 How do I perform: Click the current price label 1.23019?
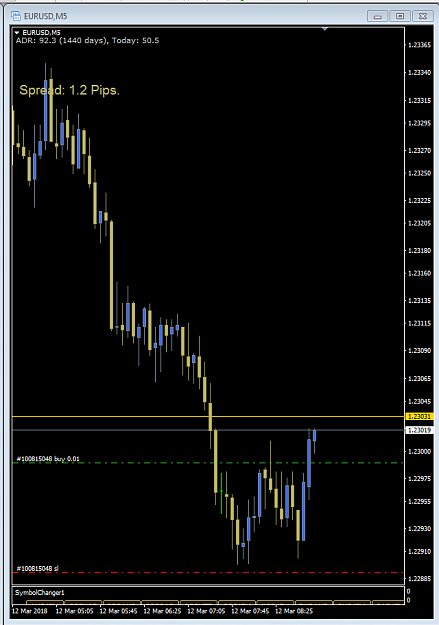(419, 430)
